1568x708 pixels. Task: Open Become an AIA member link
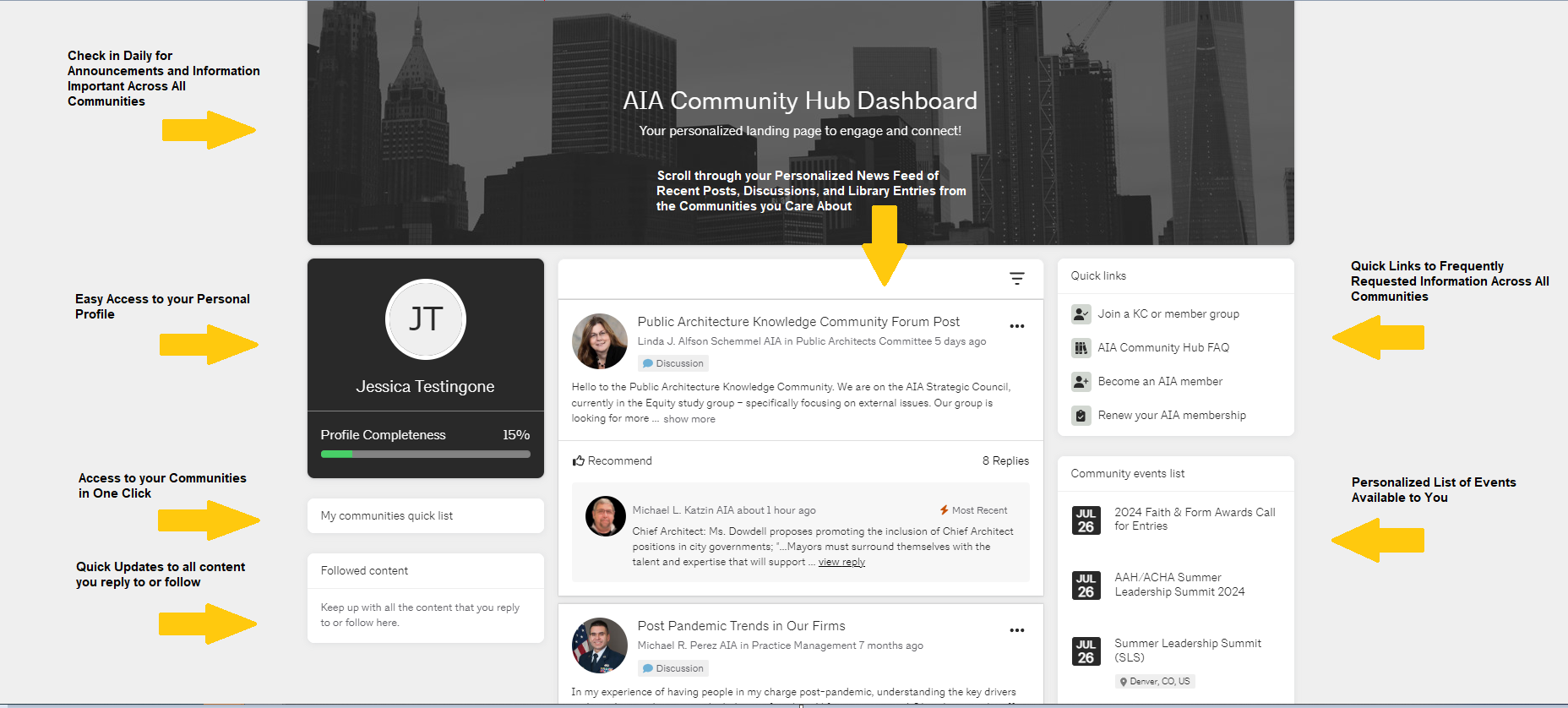point(1160,381)
